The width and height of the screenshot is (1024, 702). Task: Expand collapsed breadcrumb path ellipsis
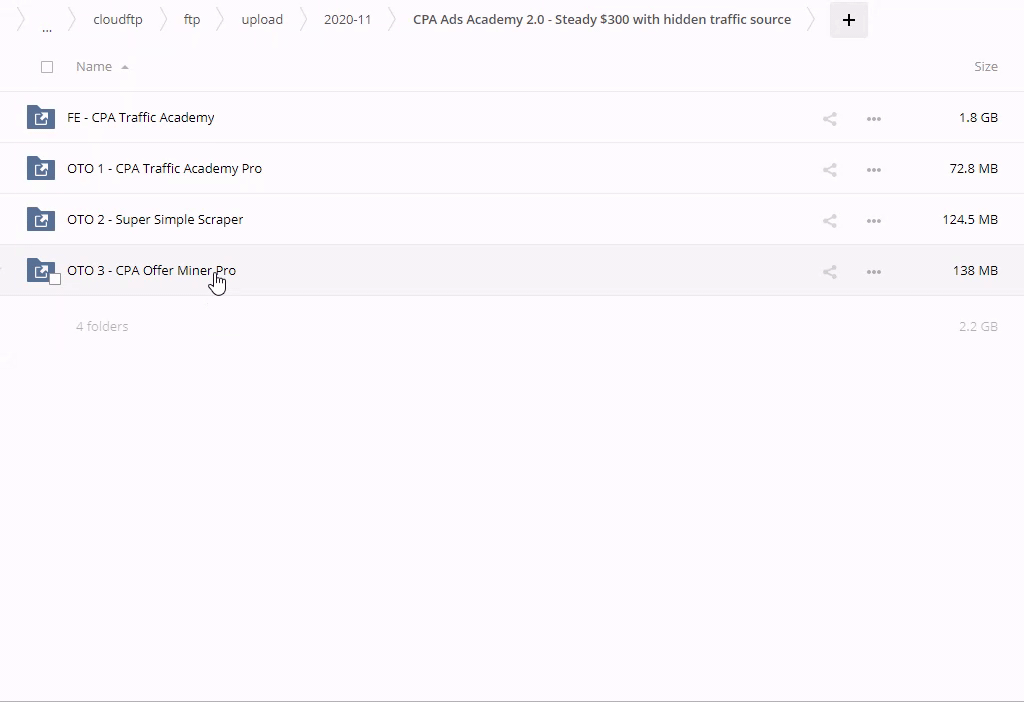tap(47, 27)
